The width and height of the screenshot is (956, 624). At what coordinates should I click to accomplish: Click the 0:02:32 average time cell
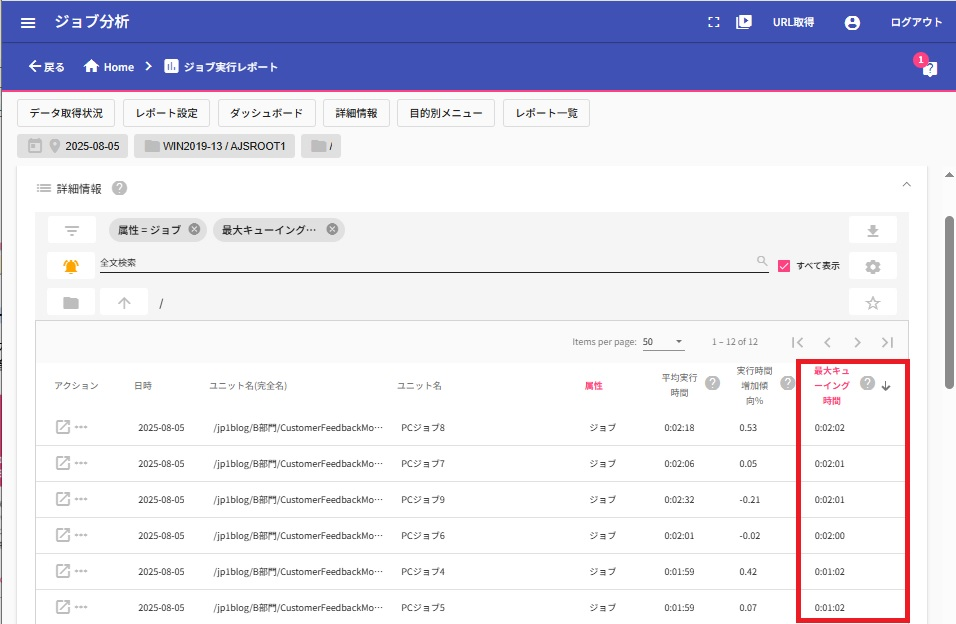coord(679,500)
